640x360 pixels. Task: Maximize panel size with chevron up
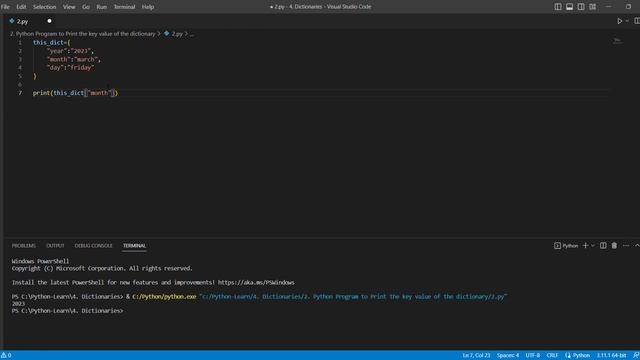click(x=637, y=246)
